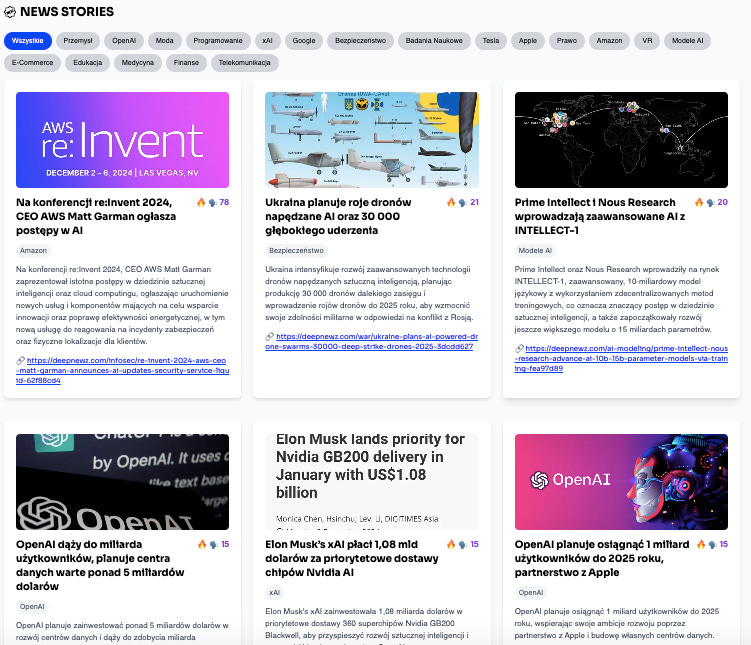Open deepnewz link for Ukraine drone swarms

(x=372, y=341)
